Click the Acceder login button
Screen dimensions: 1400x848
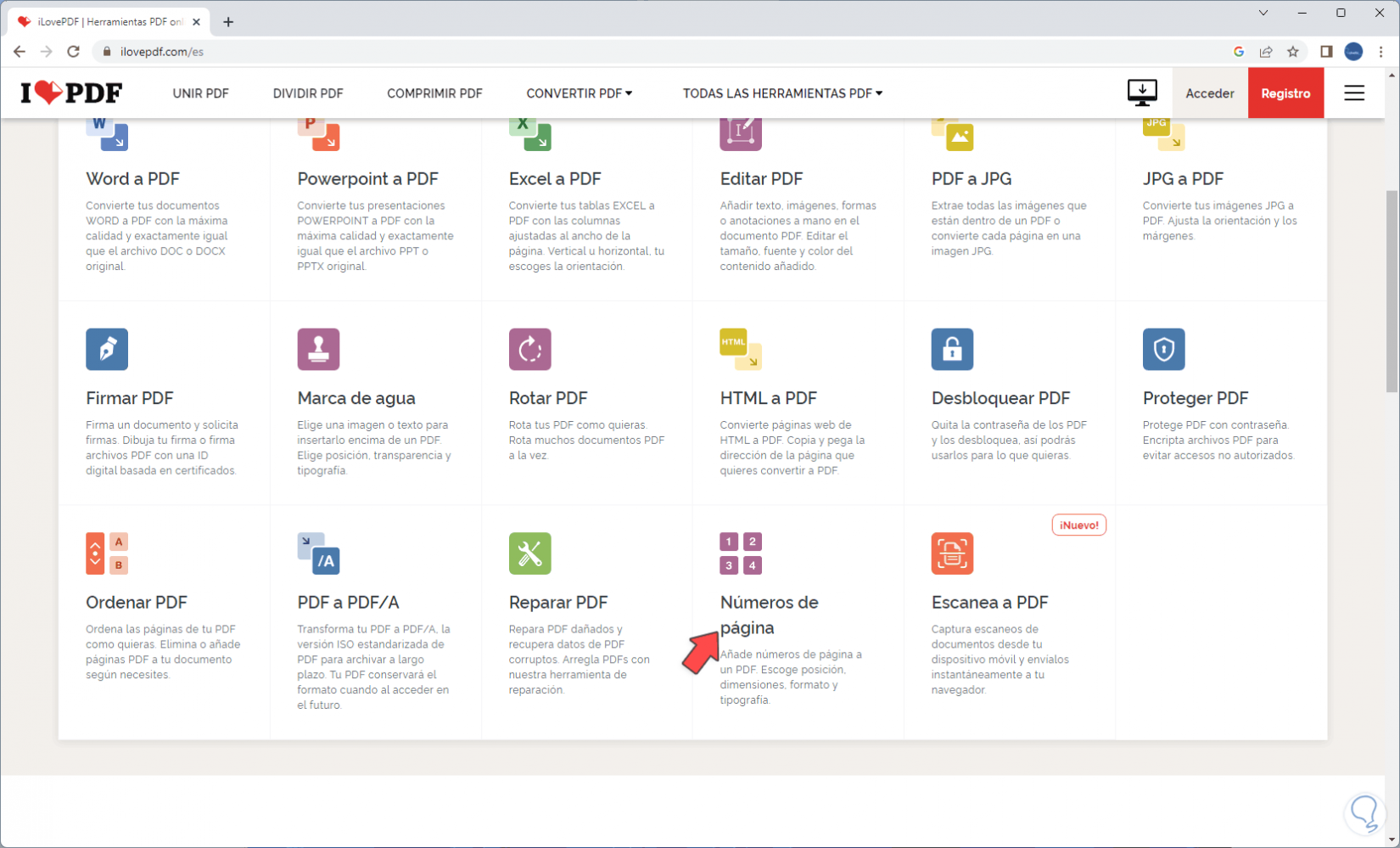coord(1209,93)
